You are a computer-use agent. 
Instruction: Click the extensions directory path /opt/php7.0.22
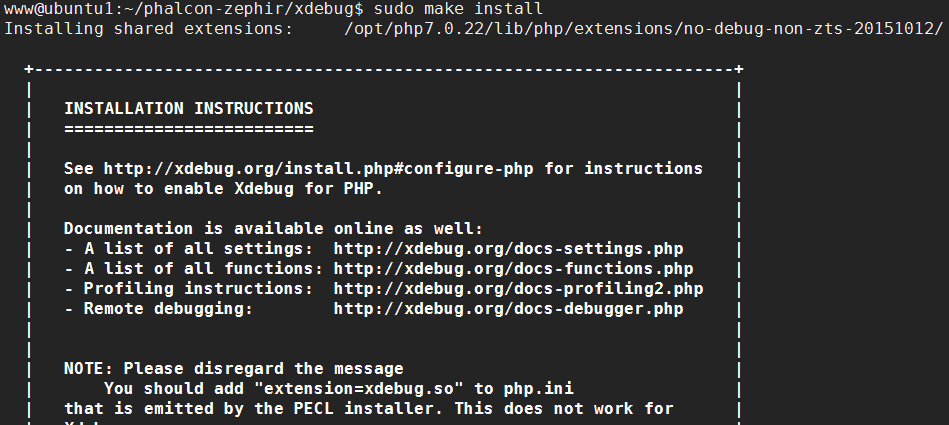(x=643, y=29)
